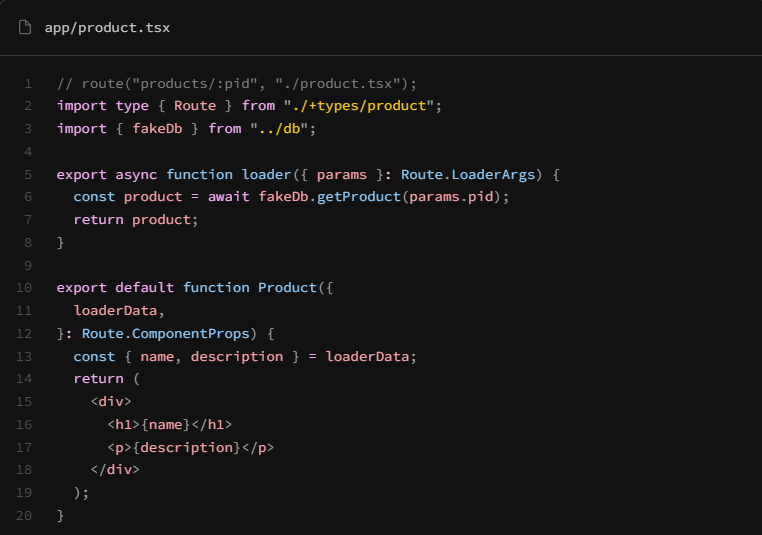Click the route comment on the first line
Image resolution: width=762 pixels, height=535 pixels.
pyautogui.click(x=237, y=83)
